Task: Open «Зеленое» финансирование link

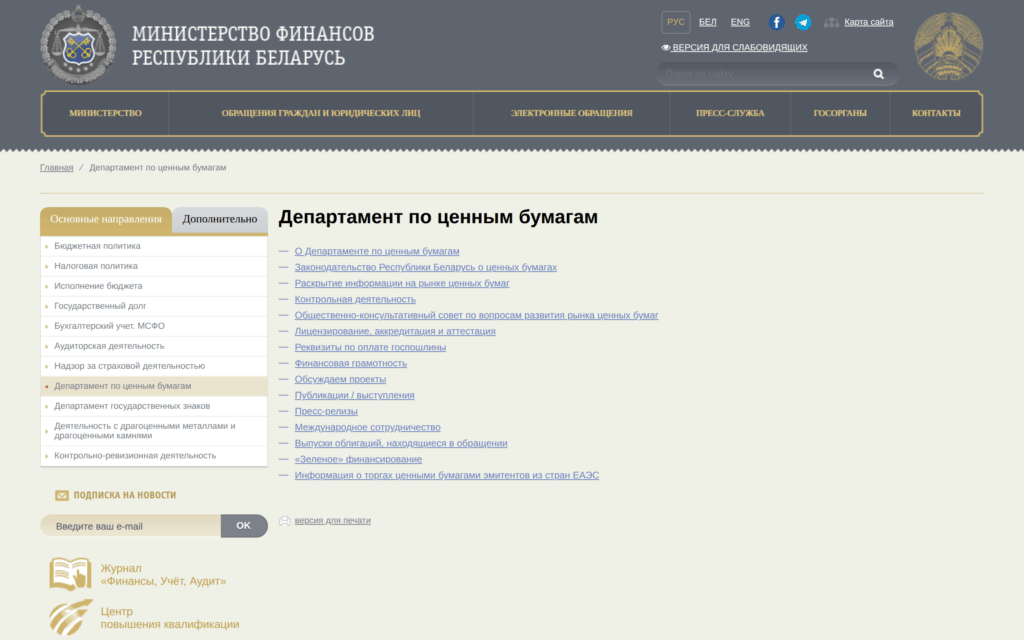Action: [358, 460]
